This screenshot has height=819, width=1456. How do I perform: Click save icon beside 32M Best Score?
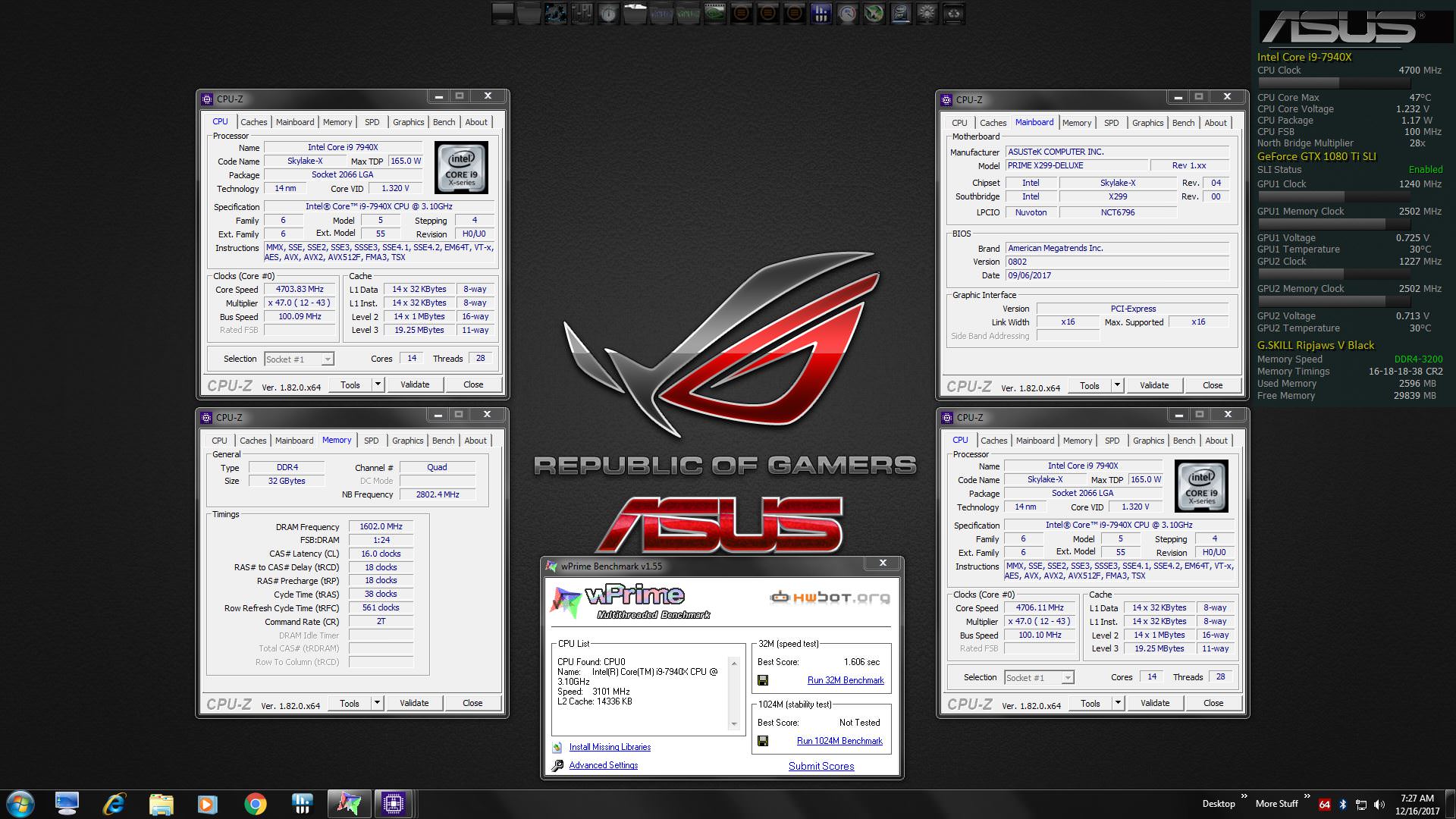click(x=763, y=680)
